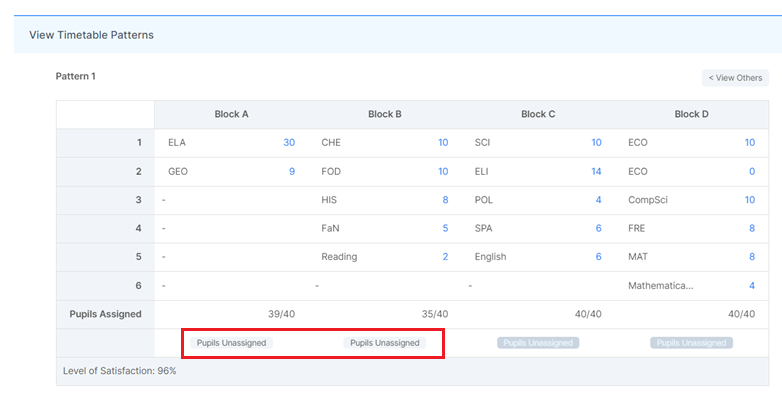Click FOD pupil count 10
This screenshot has height=396, width=782.
coord(443,172)
